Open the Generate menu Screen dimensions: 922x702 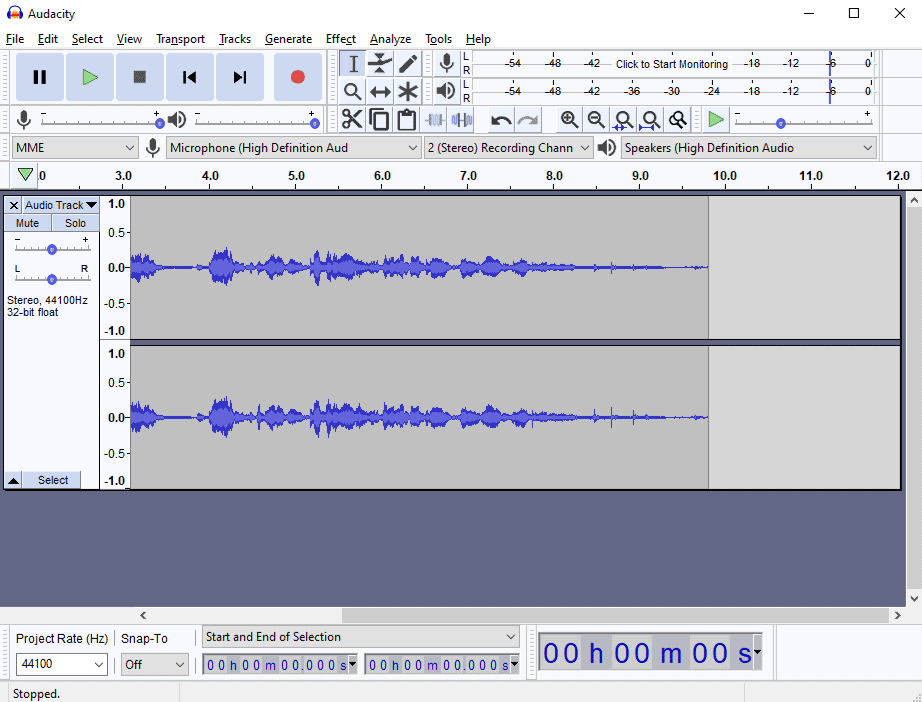[x=288, y=39]
